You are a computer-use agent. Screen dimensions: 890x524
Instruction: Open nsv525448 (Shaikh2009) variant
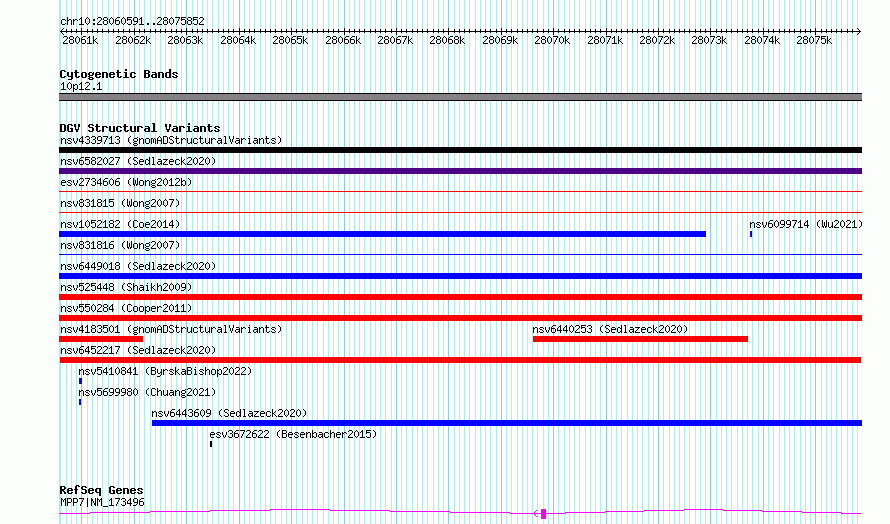[126, 287]
